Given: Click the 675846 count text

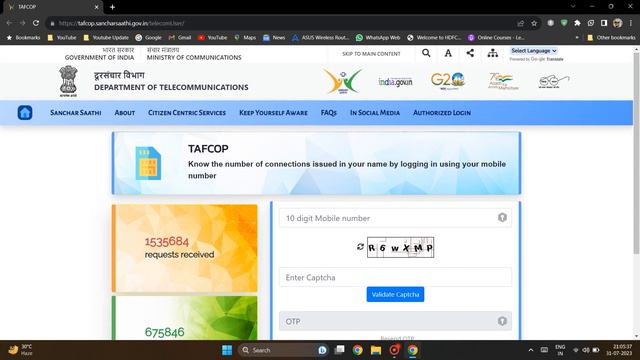Looking at the screenshot, I should click(x=164, y=332).
